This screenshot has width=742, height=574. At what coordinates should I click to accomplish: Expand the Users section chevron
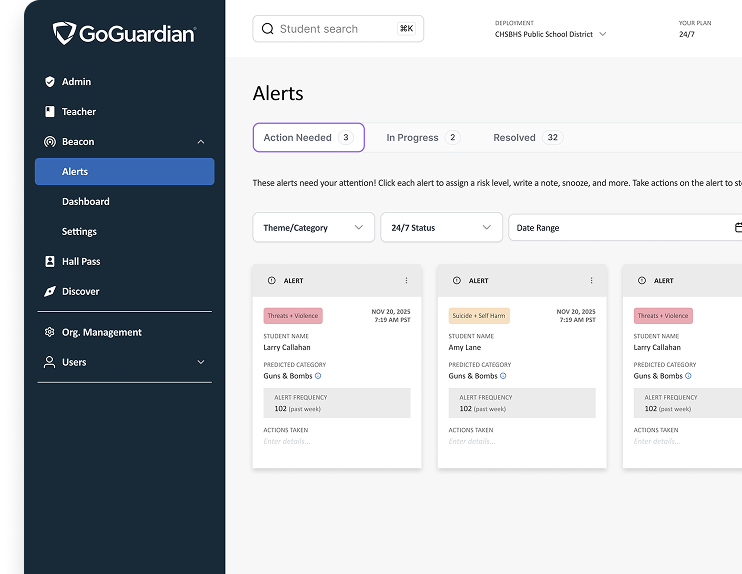pyautogui.click(x=201, y=362)
